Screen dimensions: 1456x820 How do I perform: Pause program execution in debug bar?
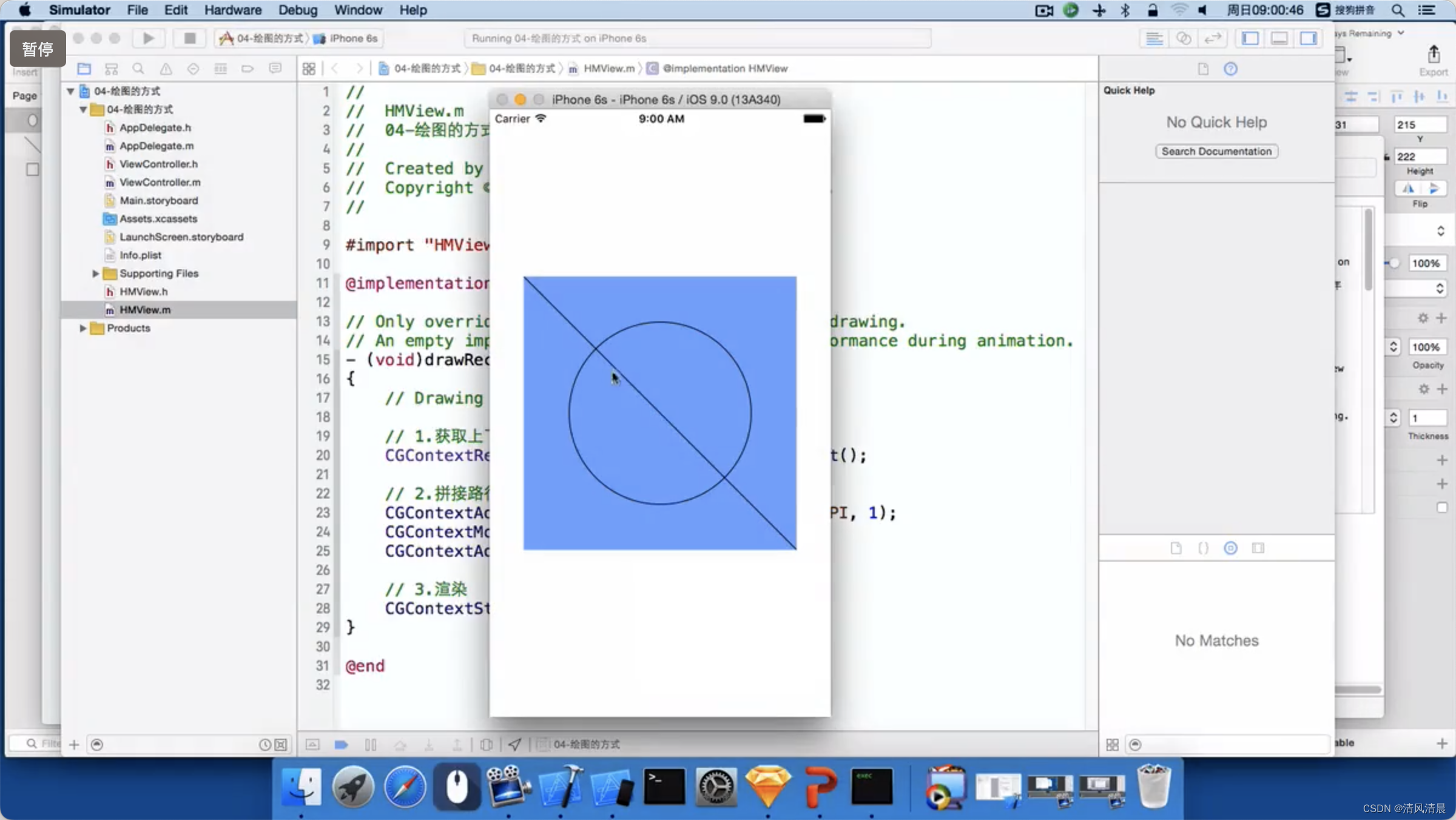pos(371,744)
